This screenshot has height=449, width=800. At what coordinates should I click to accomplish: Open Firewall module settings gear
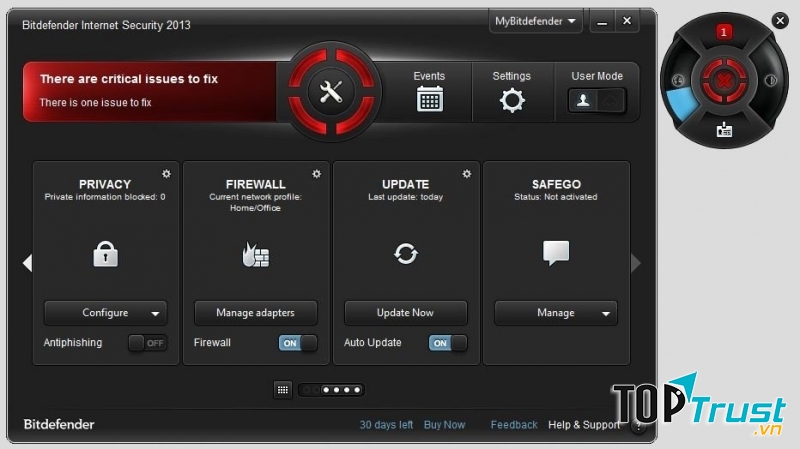pos(316,174)
